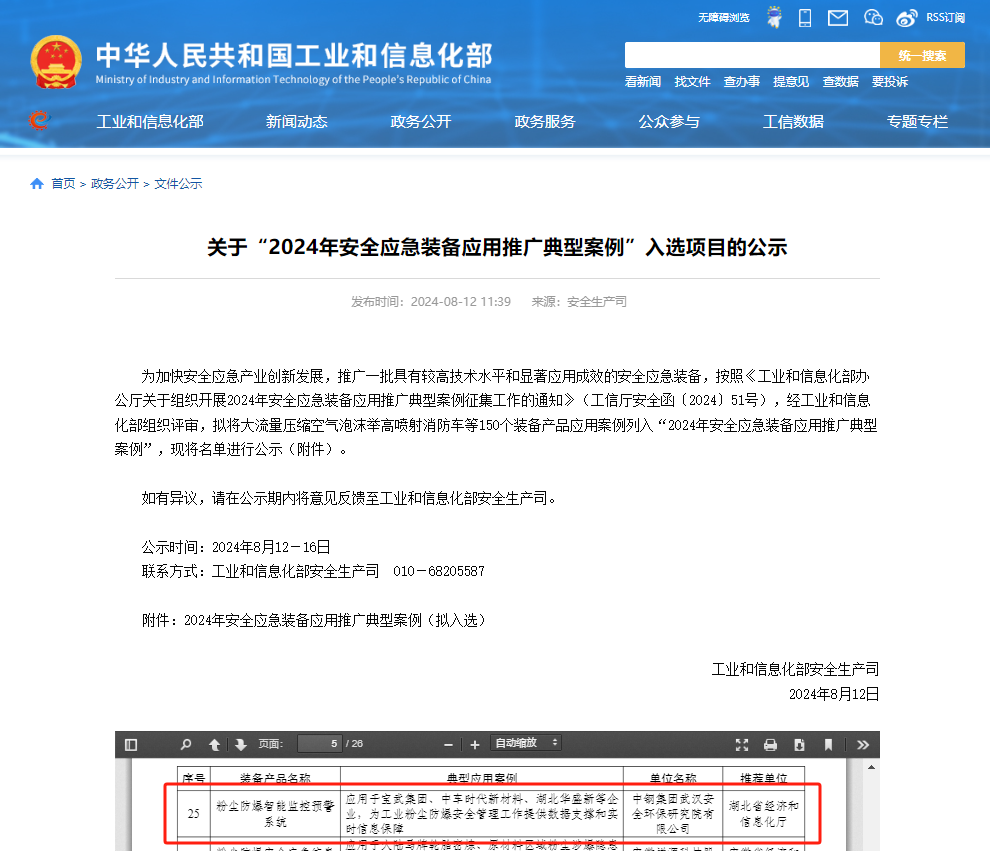The image size is (990, 851).
Task: Click the 工业和信息化部安全生产司 signature line
Action: coord(796,669)
